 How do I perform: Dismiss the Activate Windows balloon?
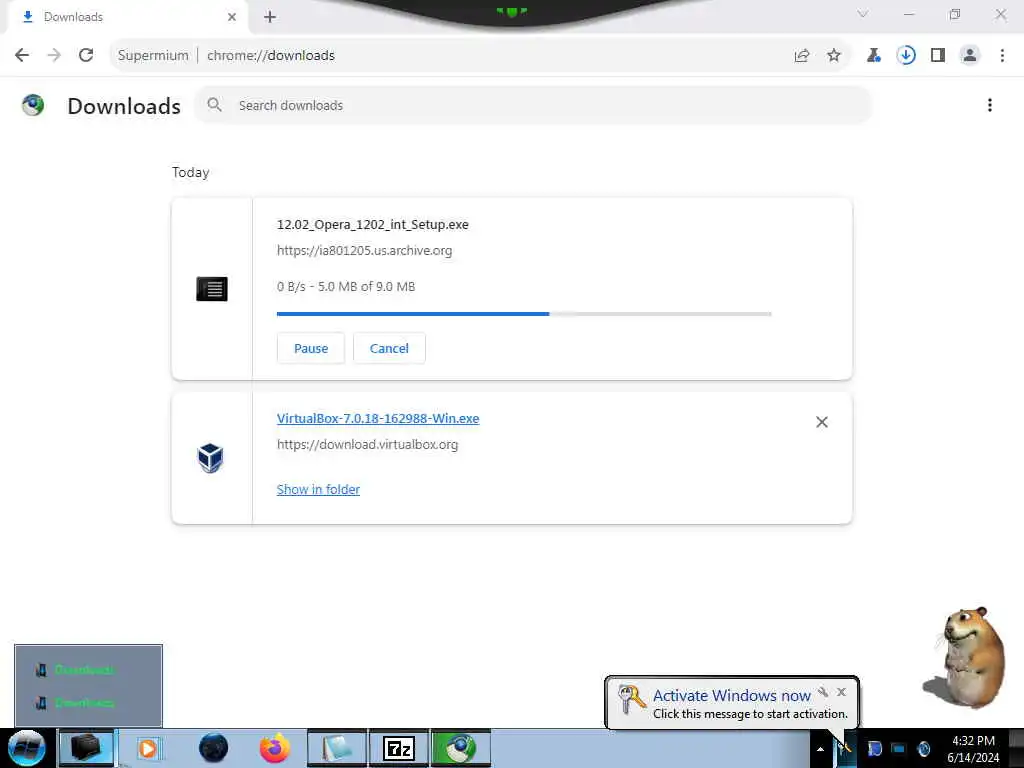coord(842,692)
